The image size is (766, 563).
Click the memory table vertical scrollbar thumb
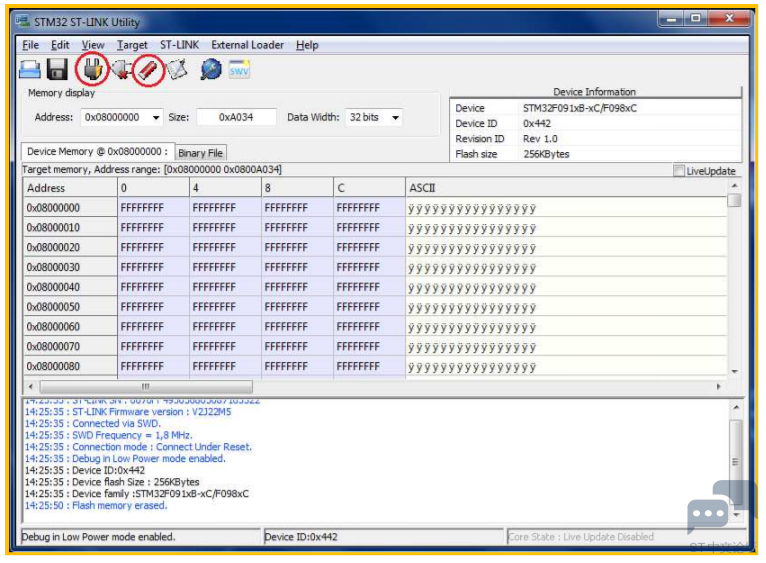pos(734,200)
